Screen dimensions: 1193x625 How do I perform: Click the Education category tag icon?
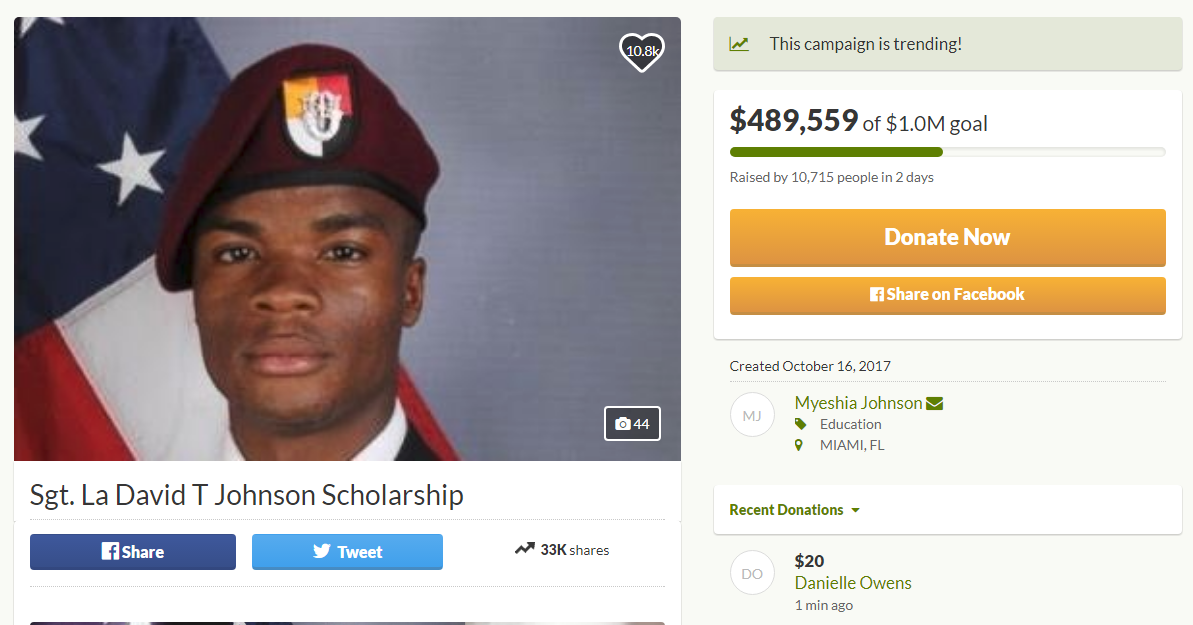pyautogui.click(x=800, y=423)
